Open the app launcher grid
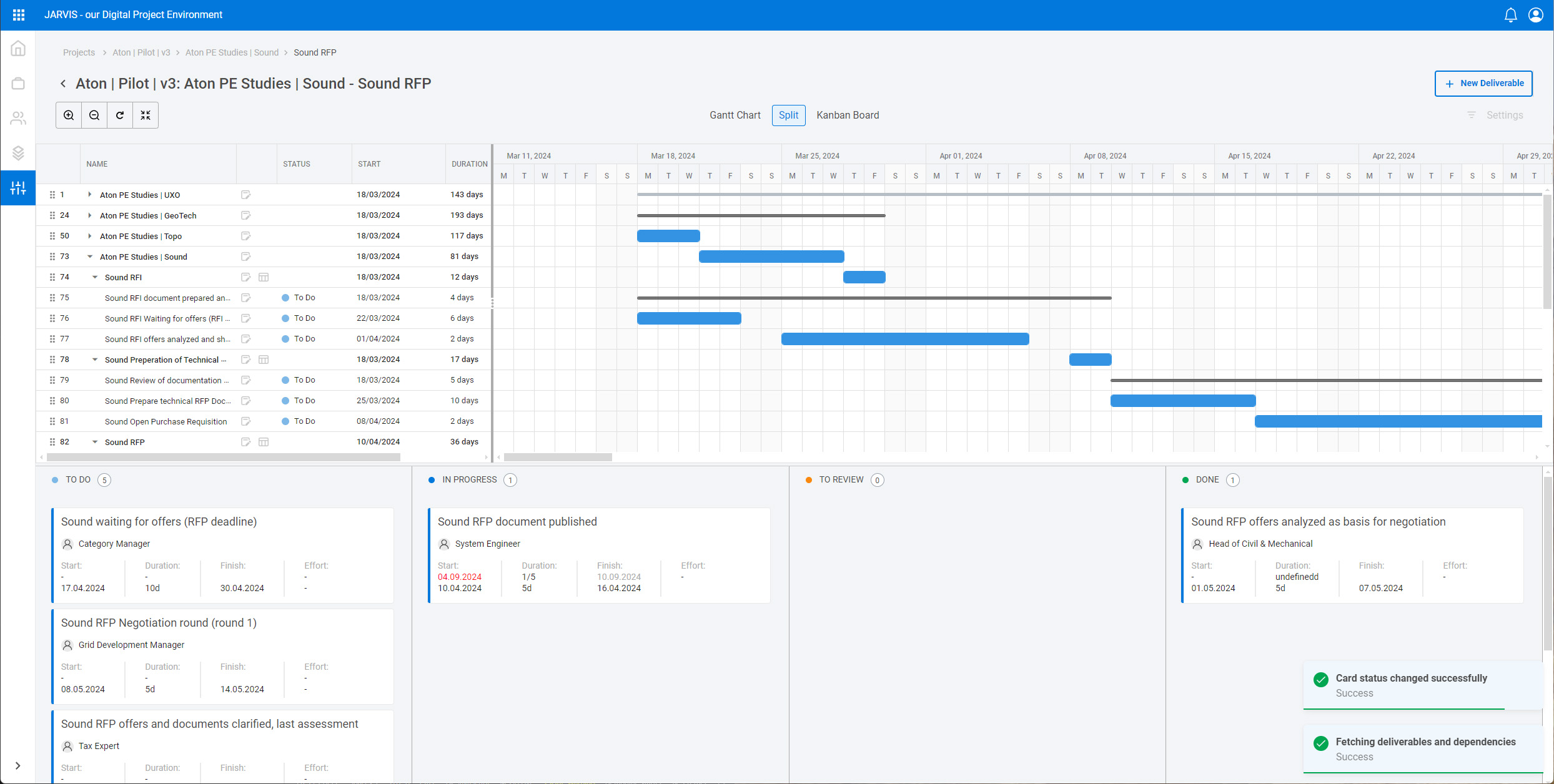1554x784 pixels. coord(18,14)
